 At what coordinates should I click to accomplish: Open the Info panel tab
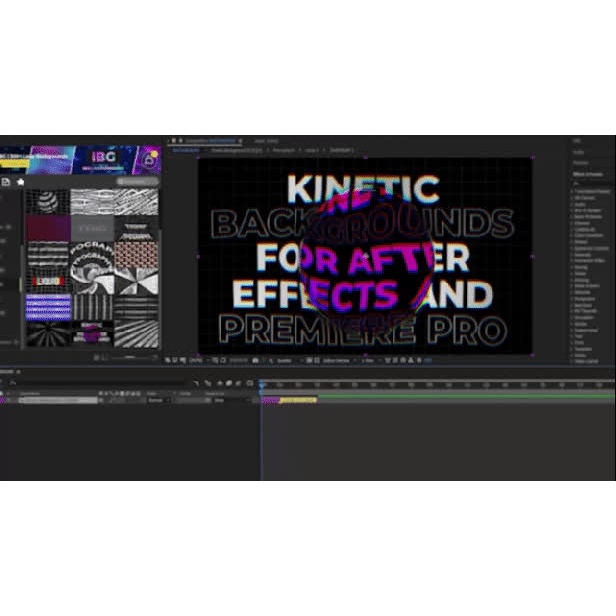click(577, 141)
